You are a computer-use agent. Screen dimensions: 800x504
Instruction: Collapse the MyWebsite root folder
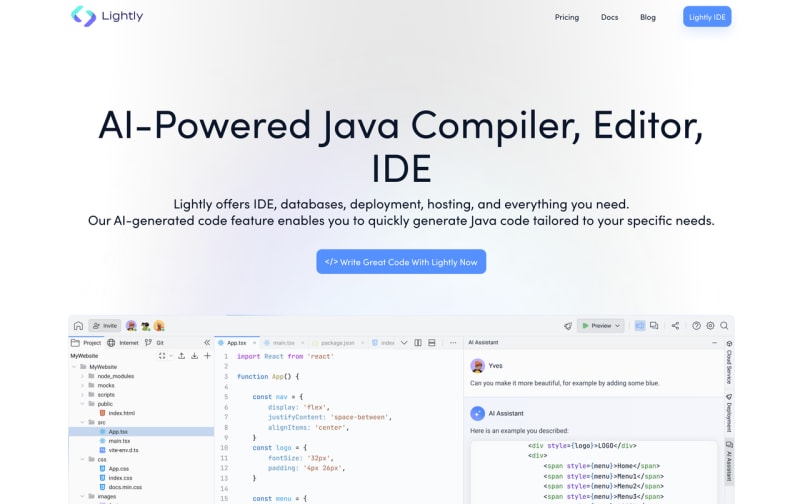coord(74,367)
